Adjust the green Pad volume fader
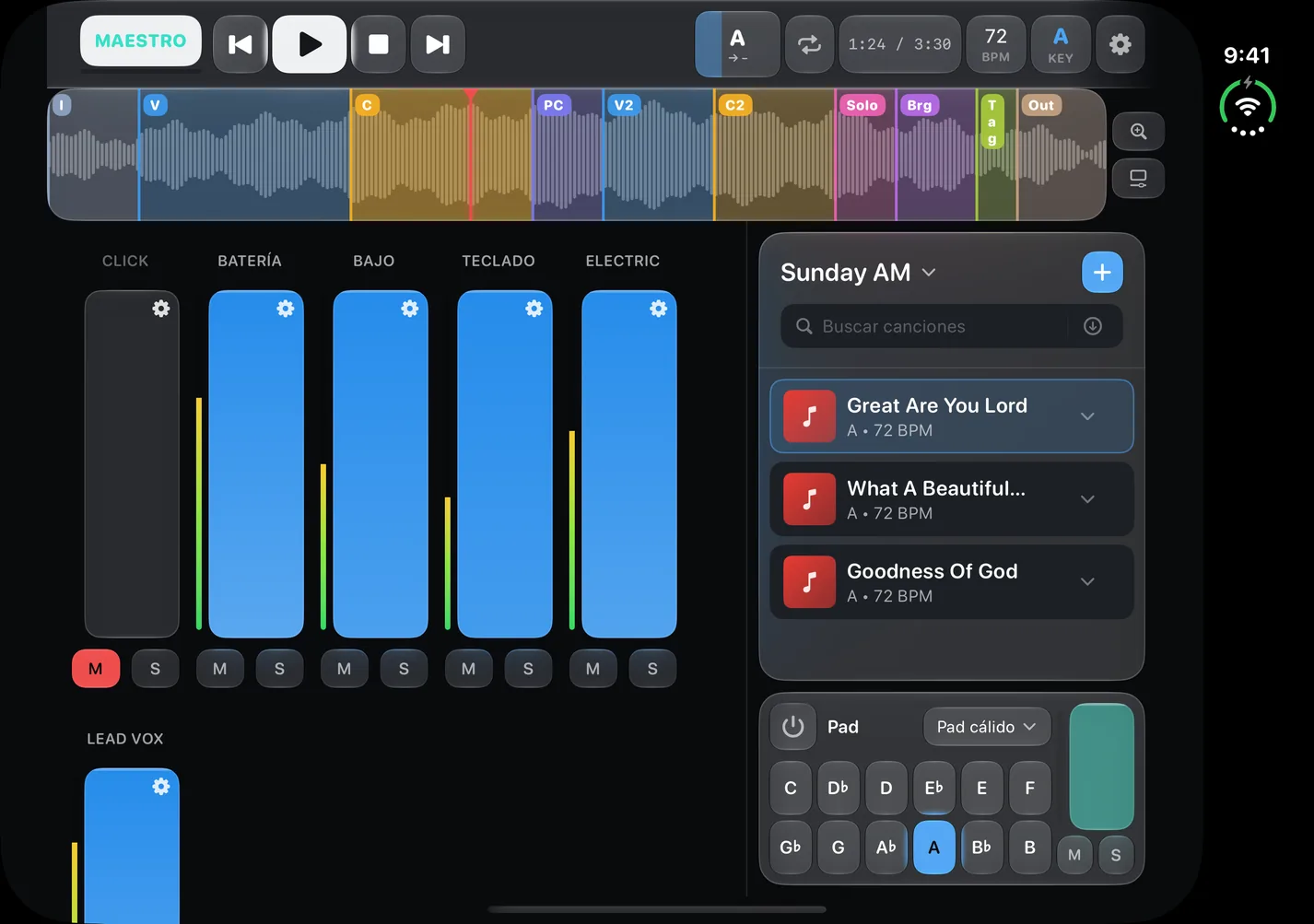The width and height of the screenshot is (1314, 924). coord(1102,766)
